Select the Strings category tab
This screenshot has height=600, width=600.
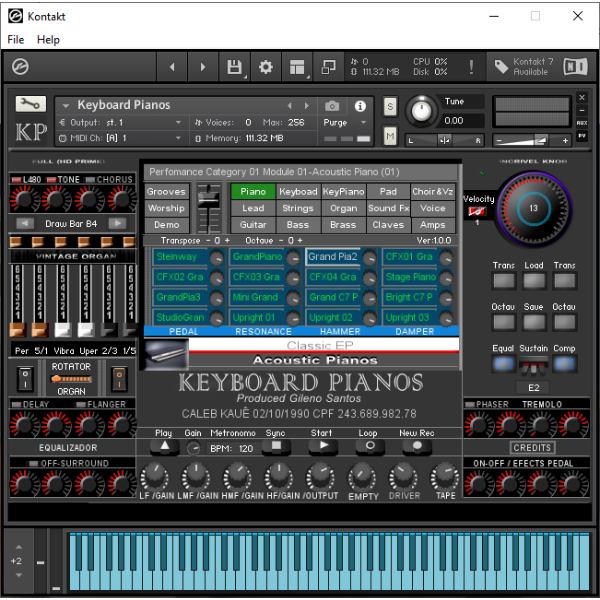pyautogui.click(x=298, y=208)
